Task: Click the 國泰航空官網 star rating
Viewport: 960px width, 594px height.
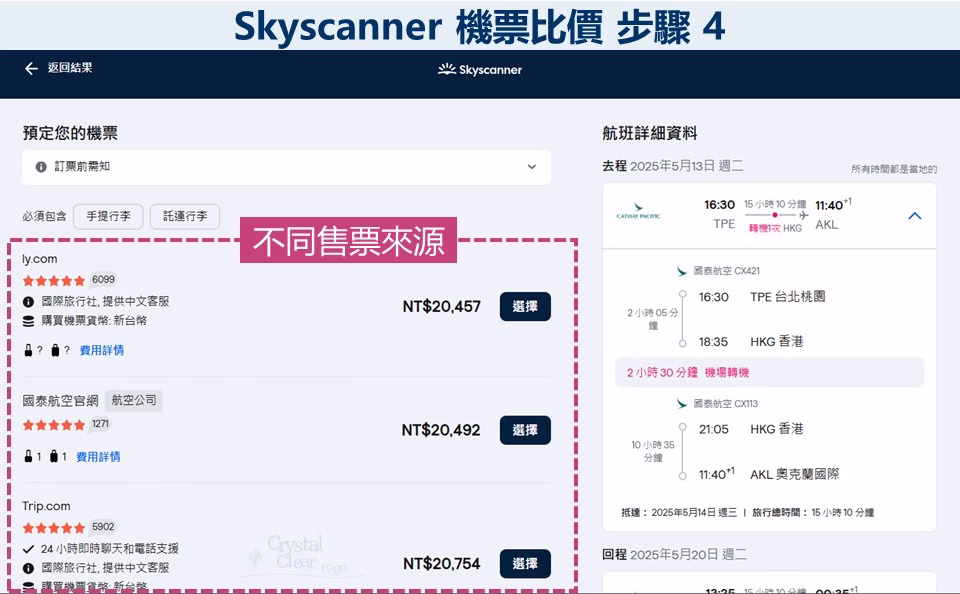Action: click(54, 425)
